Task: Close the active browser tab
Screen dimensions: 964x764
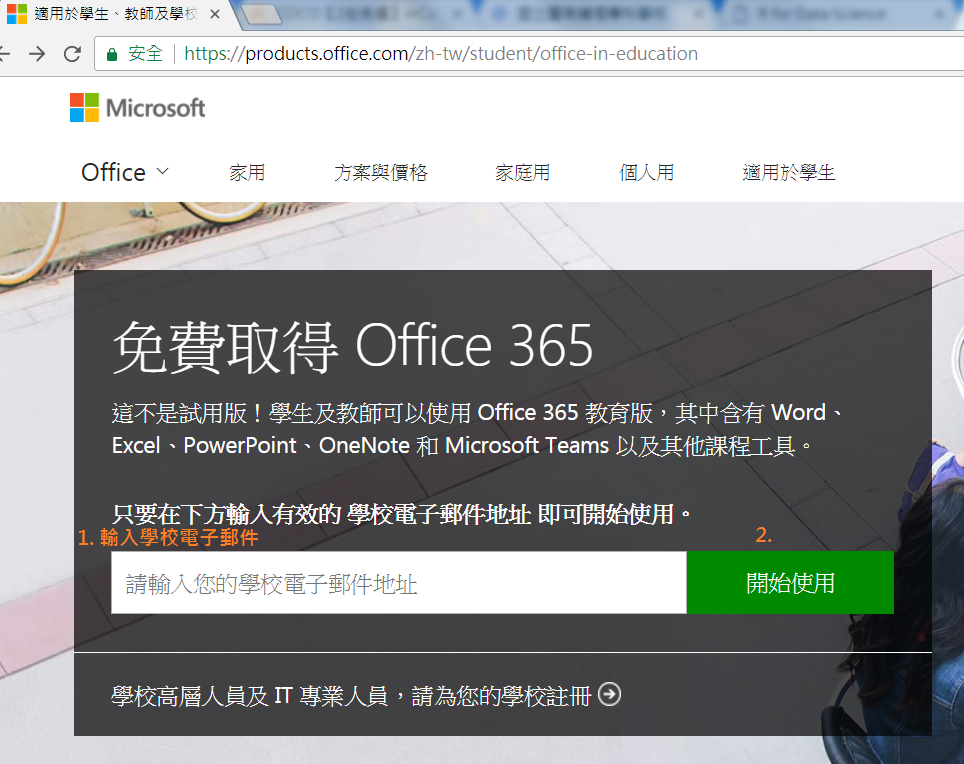Action: (x=215, y=14)
